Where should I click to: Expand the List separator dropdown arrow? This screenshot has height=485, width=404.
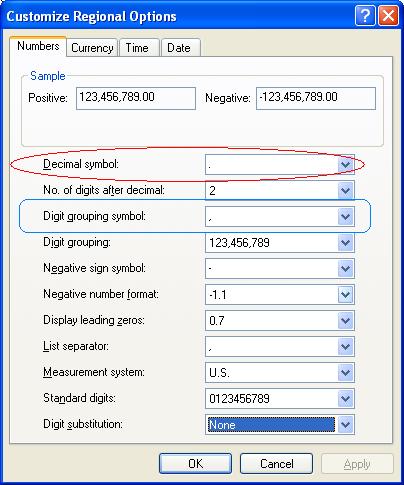(x=345, y=346)
